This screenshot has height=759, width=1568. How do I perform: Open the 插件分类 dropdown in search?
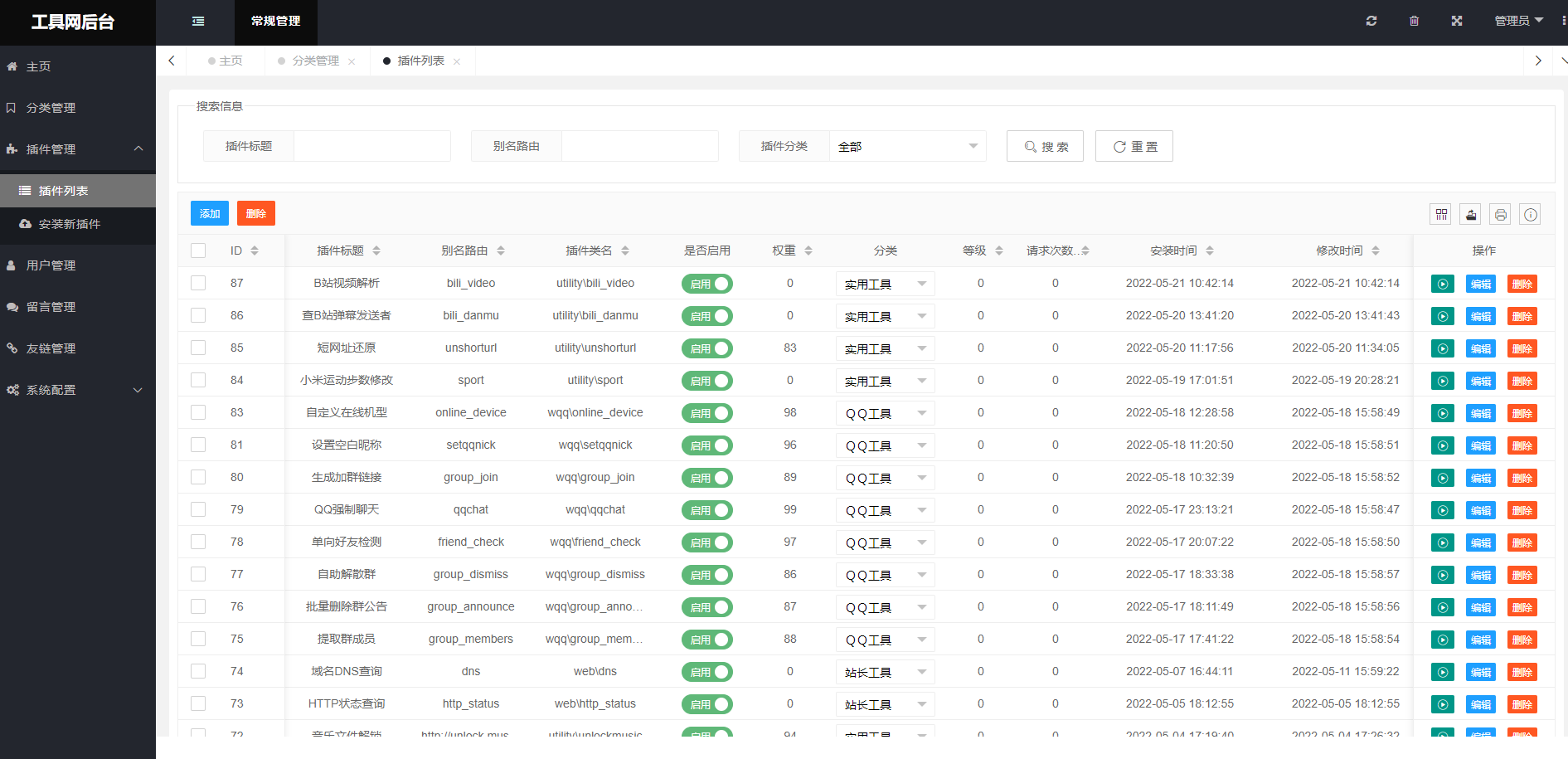pos(907,146)
